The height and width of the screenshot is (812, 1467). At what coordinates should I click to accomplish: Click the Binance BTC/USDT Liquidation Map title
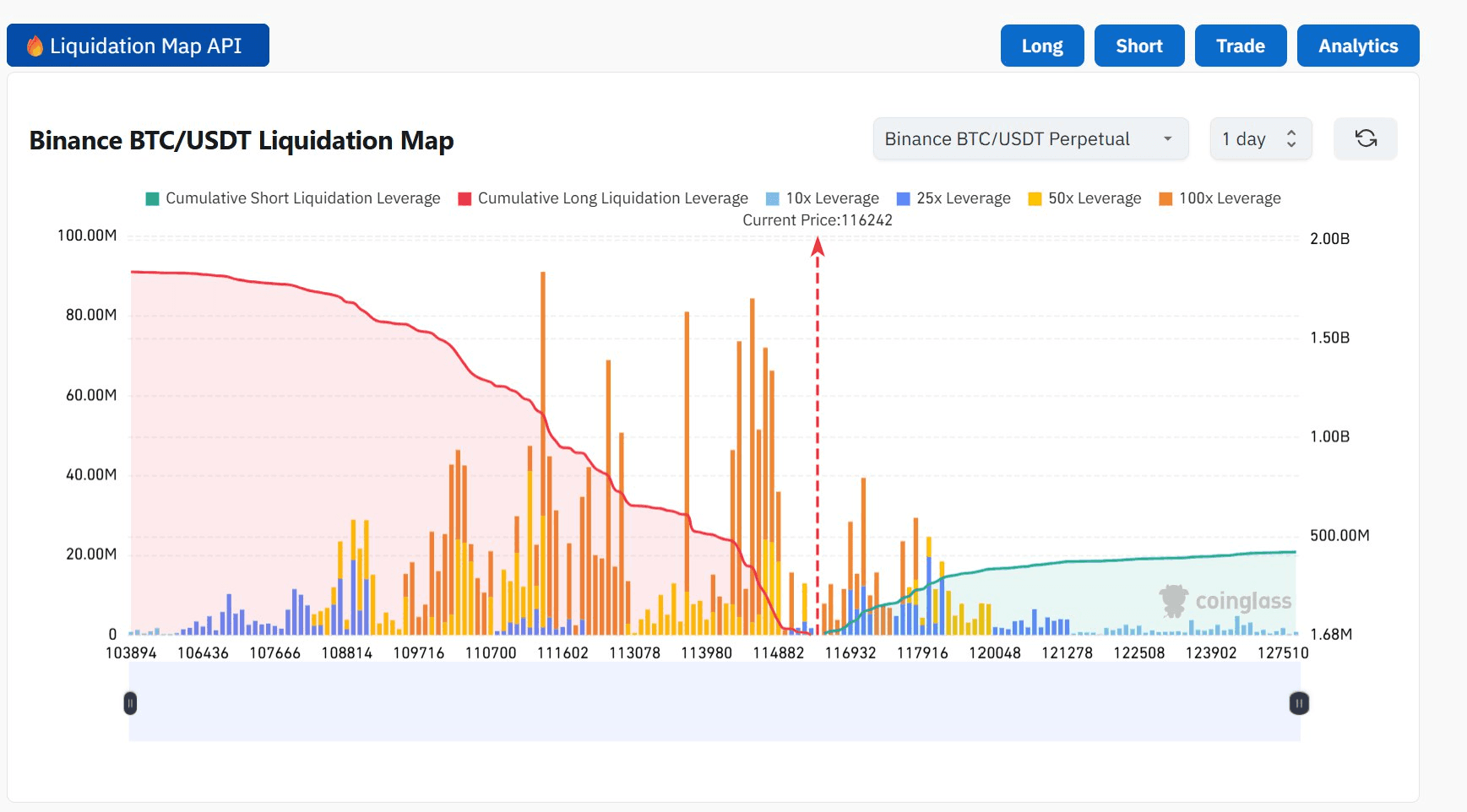click(242, 140)
